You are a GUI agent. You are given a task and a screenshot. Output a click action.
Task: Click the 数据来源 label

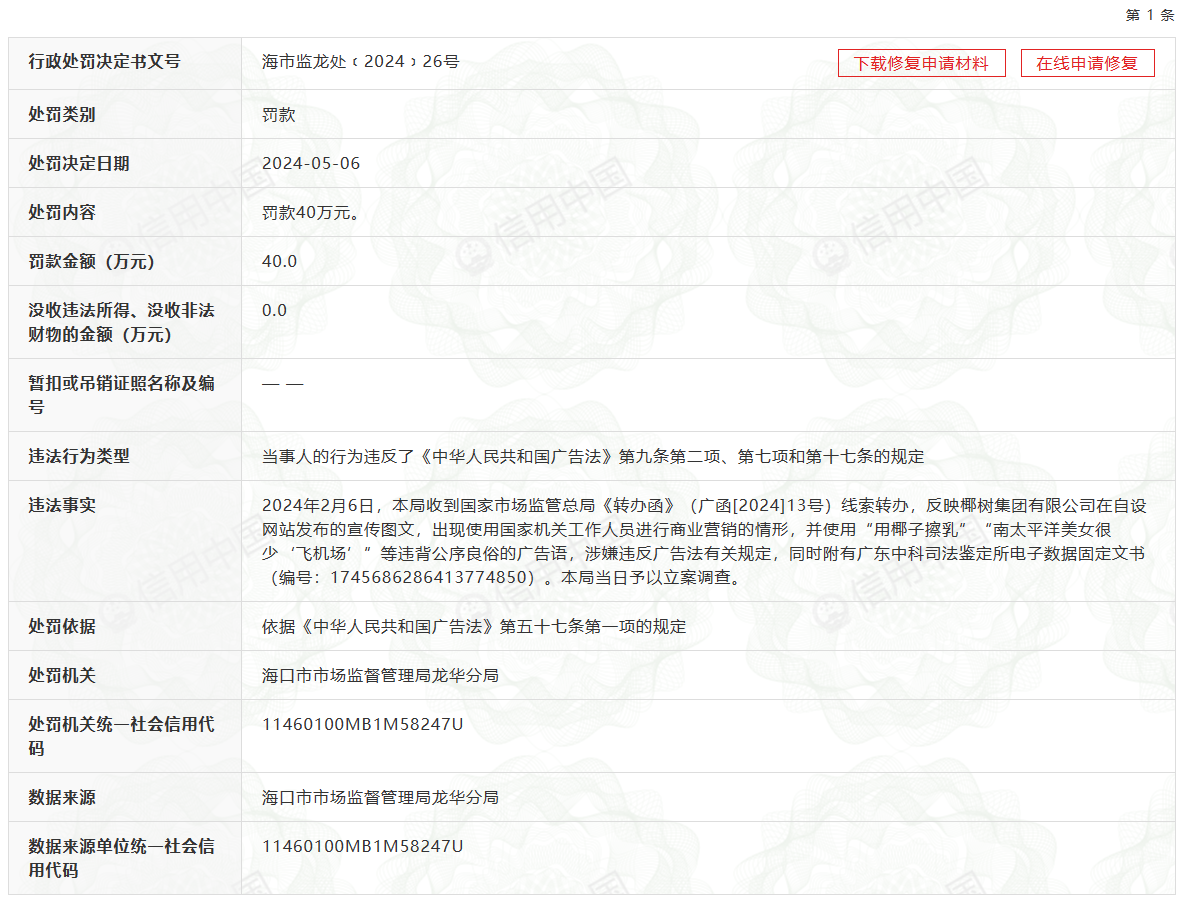tap(62, 797)
